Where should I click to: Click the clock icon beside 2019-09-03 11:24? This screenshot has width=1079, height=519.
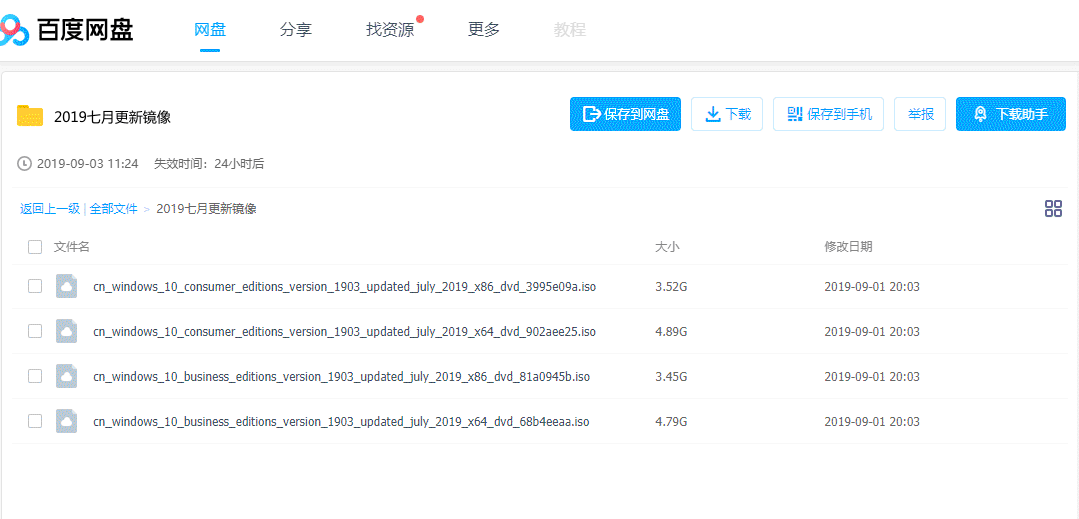(24, 164)
